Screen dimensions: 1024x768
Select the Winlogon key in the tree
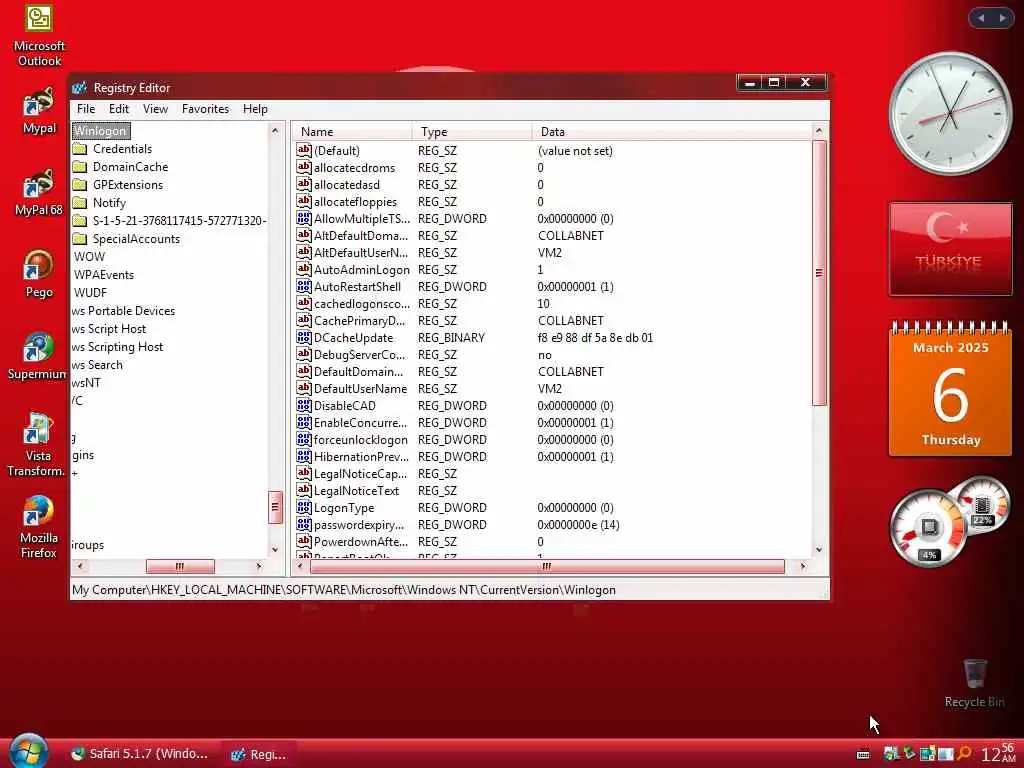click(x=101, y=131)
